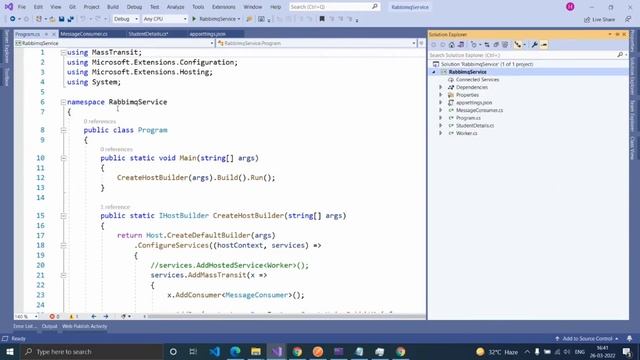The width and height of the screenshot is (640, 360).
Task: Switch to the appsettings.json tab
Action: tap(208, 34)
